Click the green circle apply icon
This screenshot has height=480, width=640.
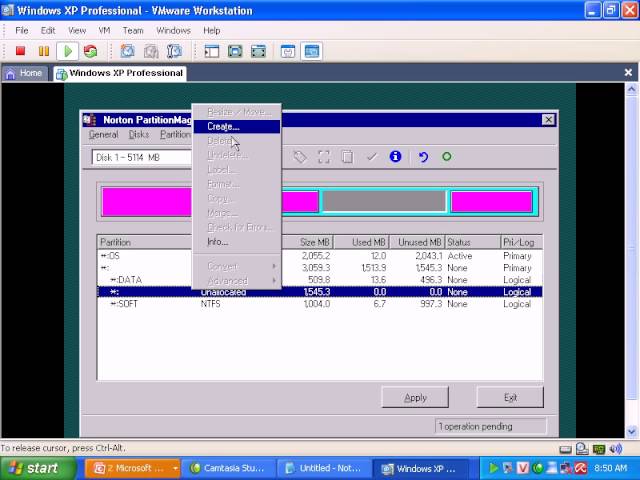click(447, 157)
